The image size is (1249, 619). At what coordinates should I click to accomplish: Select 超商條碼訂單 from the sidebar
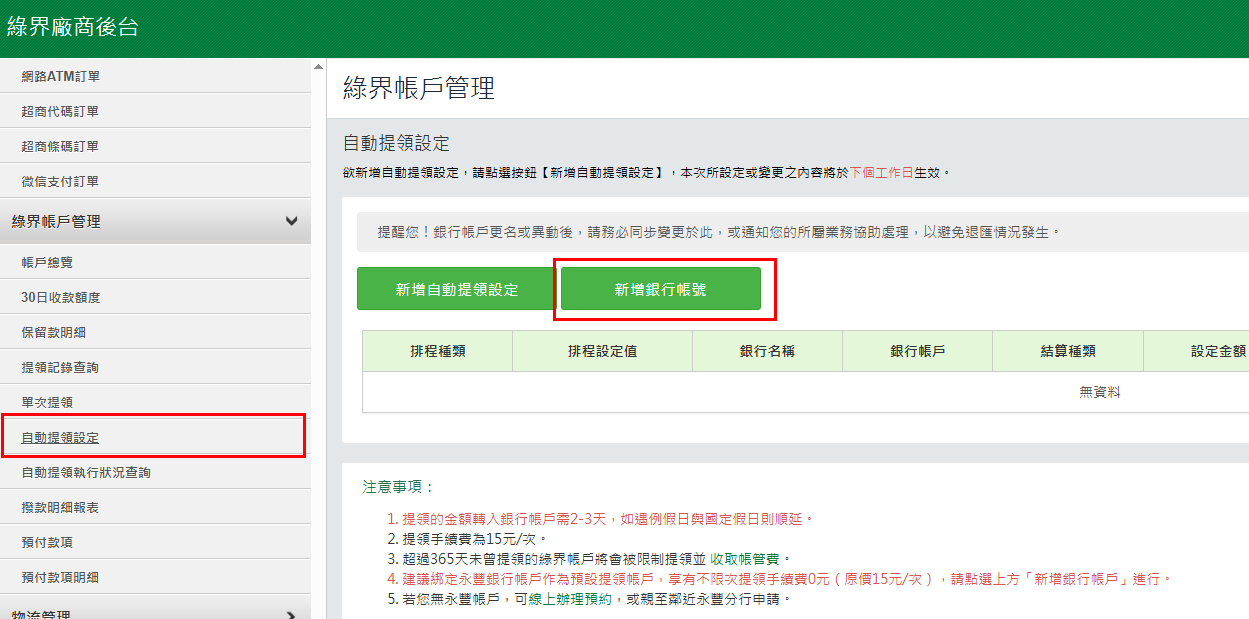tap(155, 147)
